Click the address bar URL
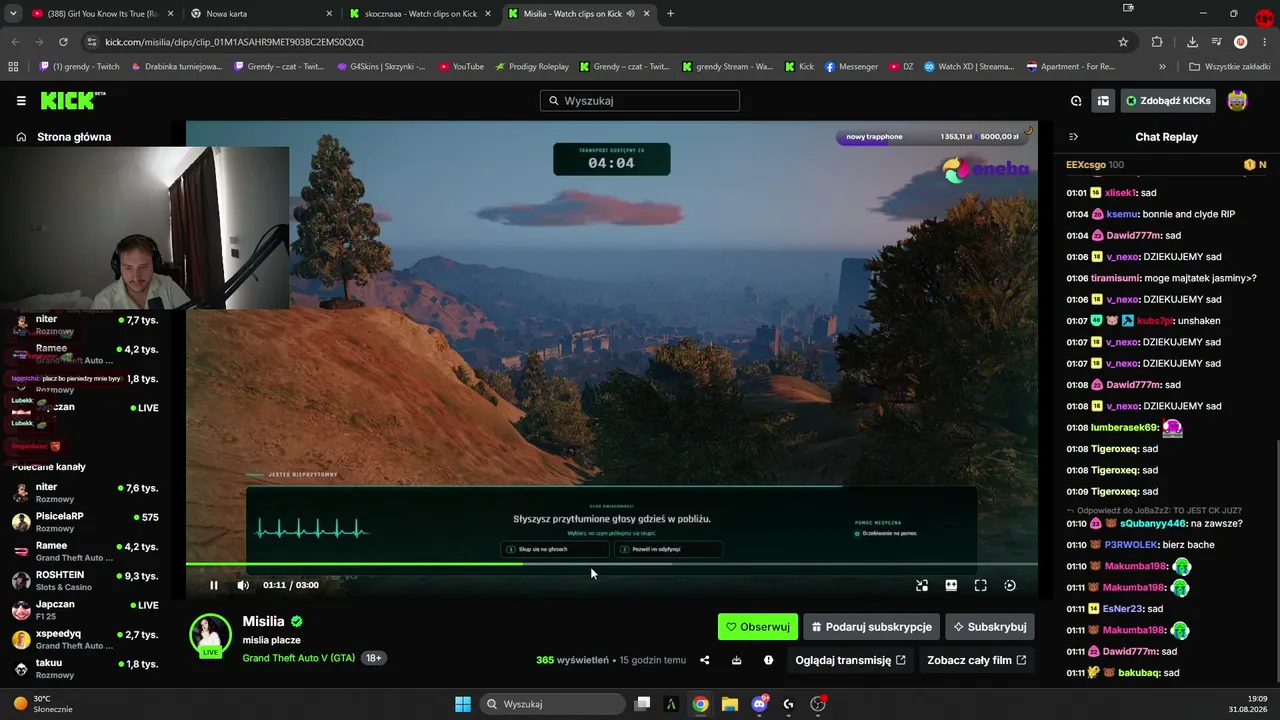 (x=234, y=42)
